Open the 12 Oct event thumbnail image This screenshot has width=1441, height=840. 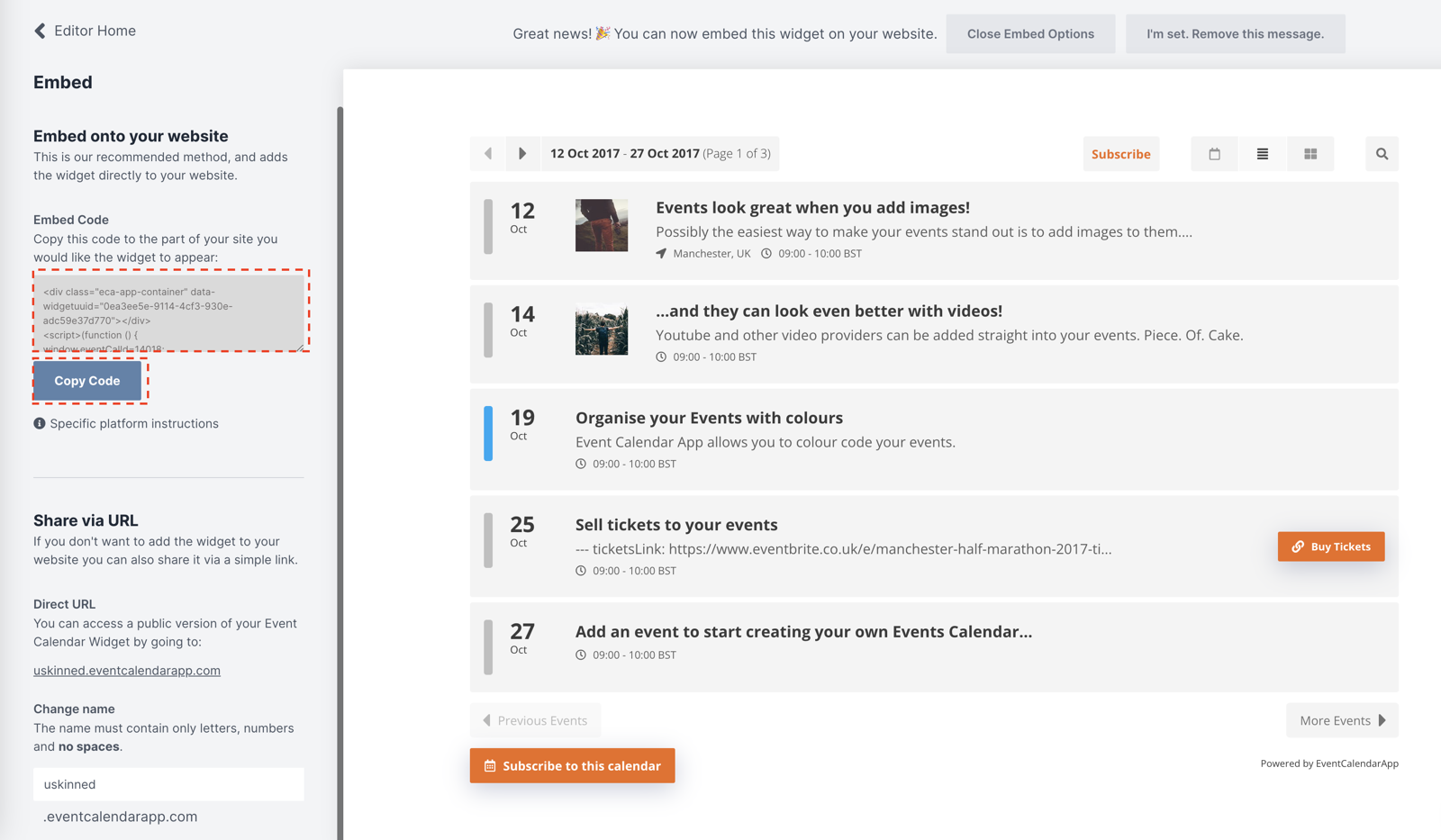coord(602,225)
